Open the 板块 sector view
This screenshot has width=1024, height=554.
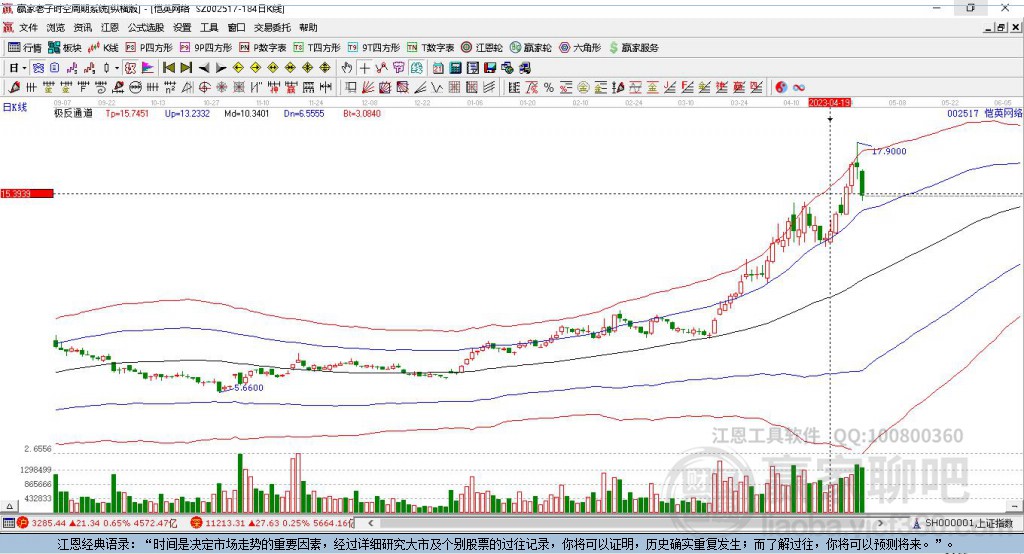point(64,48)
